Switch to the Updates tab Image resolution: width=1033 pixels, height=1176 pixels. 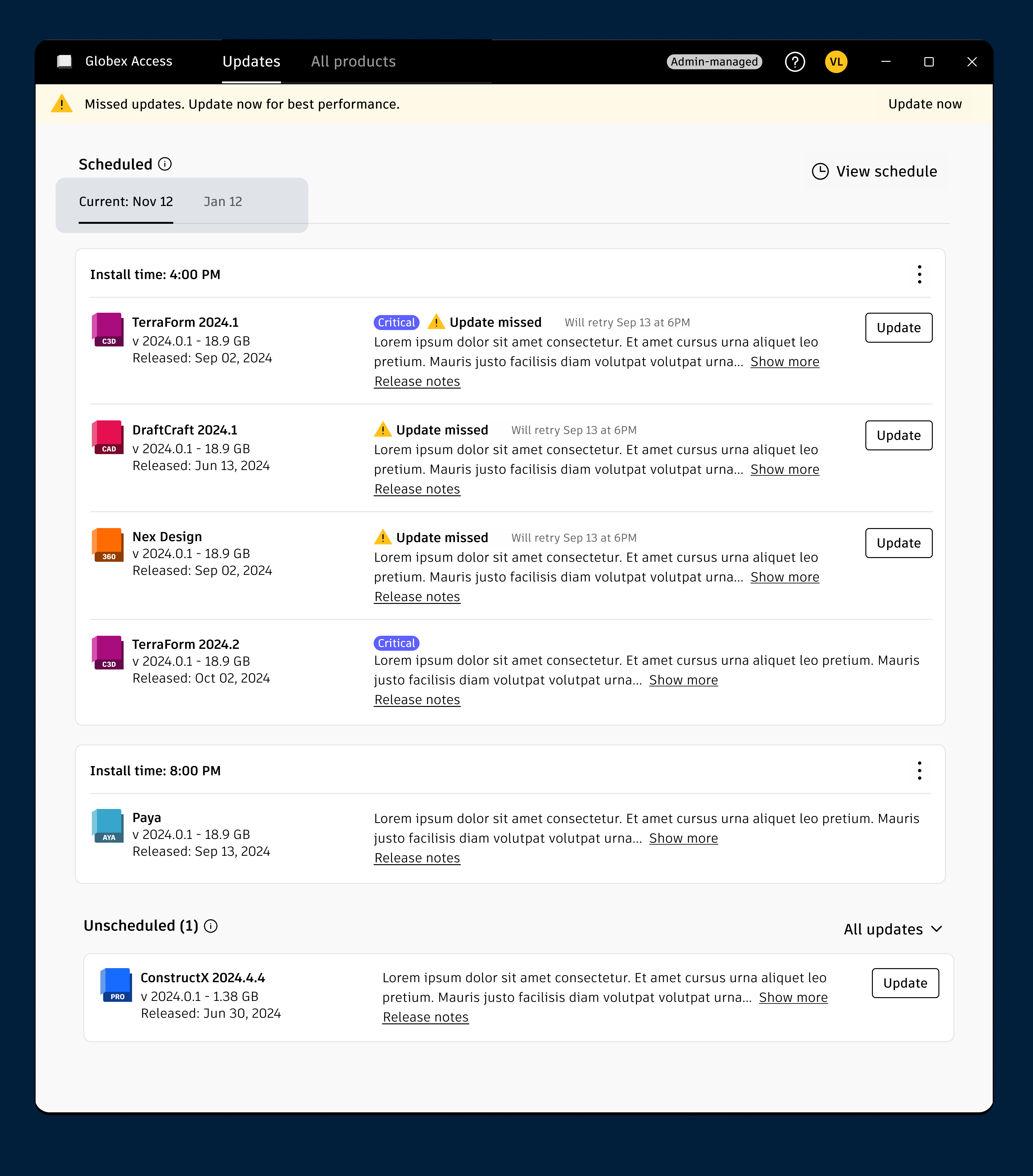(251, 62)
